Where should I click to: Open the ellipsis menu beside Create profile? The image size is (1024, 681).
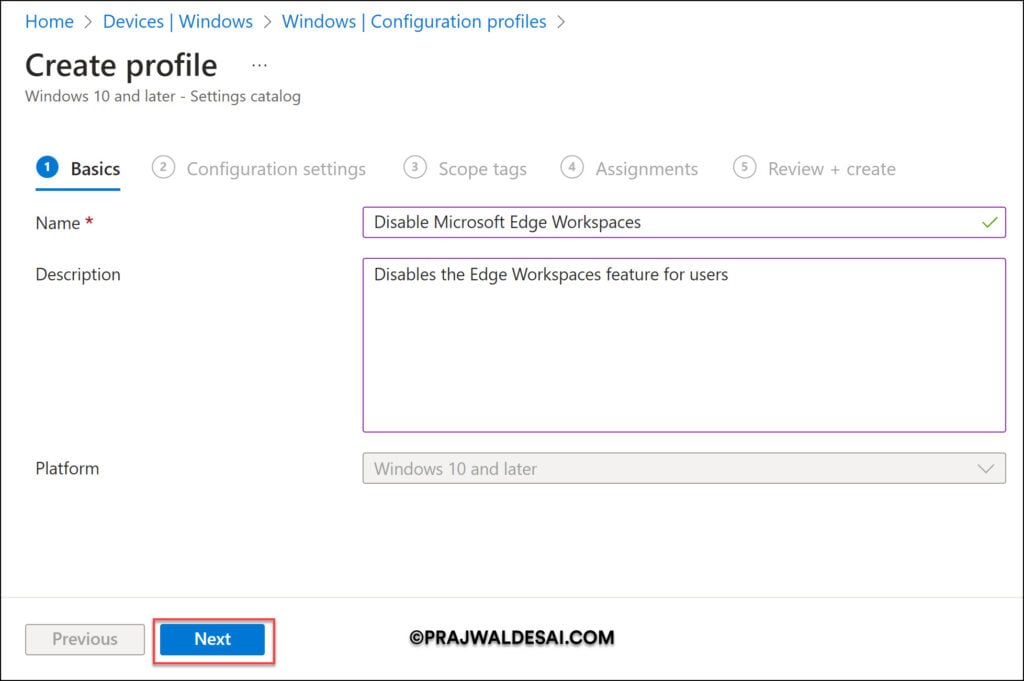[x=259, y=65]
